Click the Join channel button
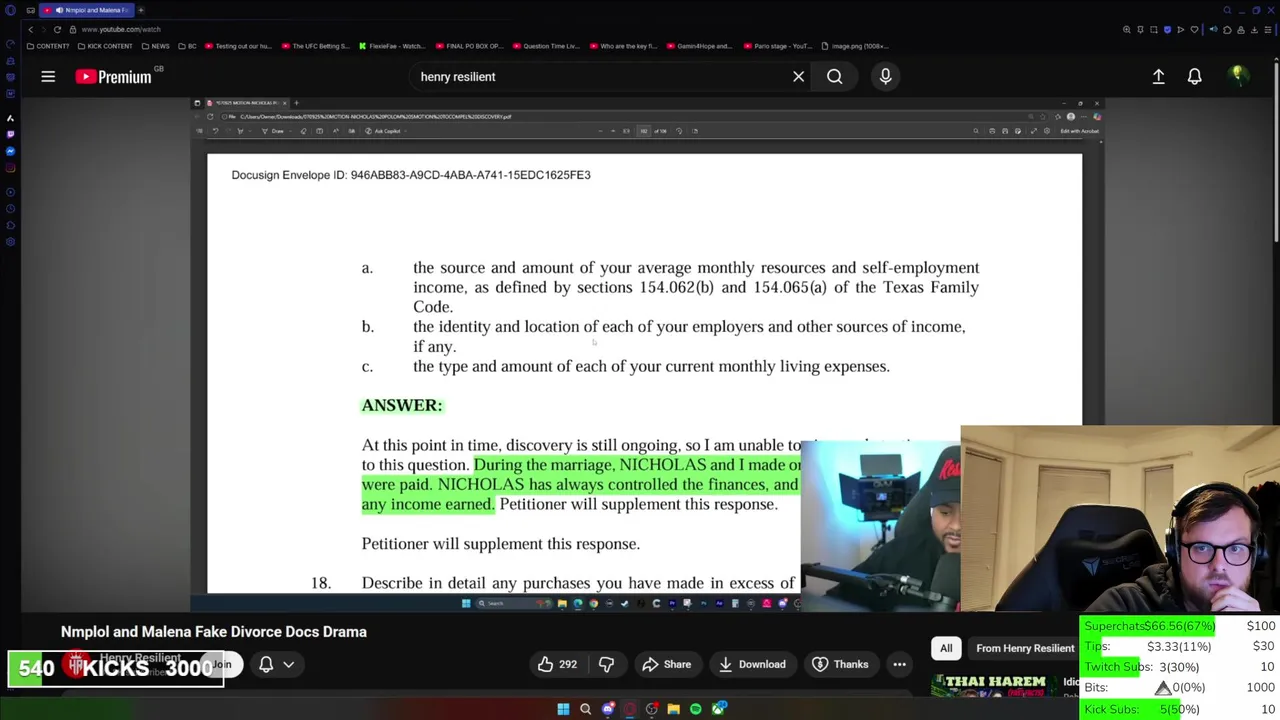The height and width of the screenshot is (720, 1280). pyautogui.click(x=222, y=664)
